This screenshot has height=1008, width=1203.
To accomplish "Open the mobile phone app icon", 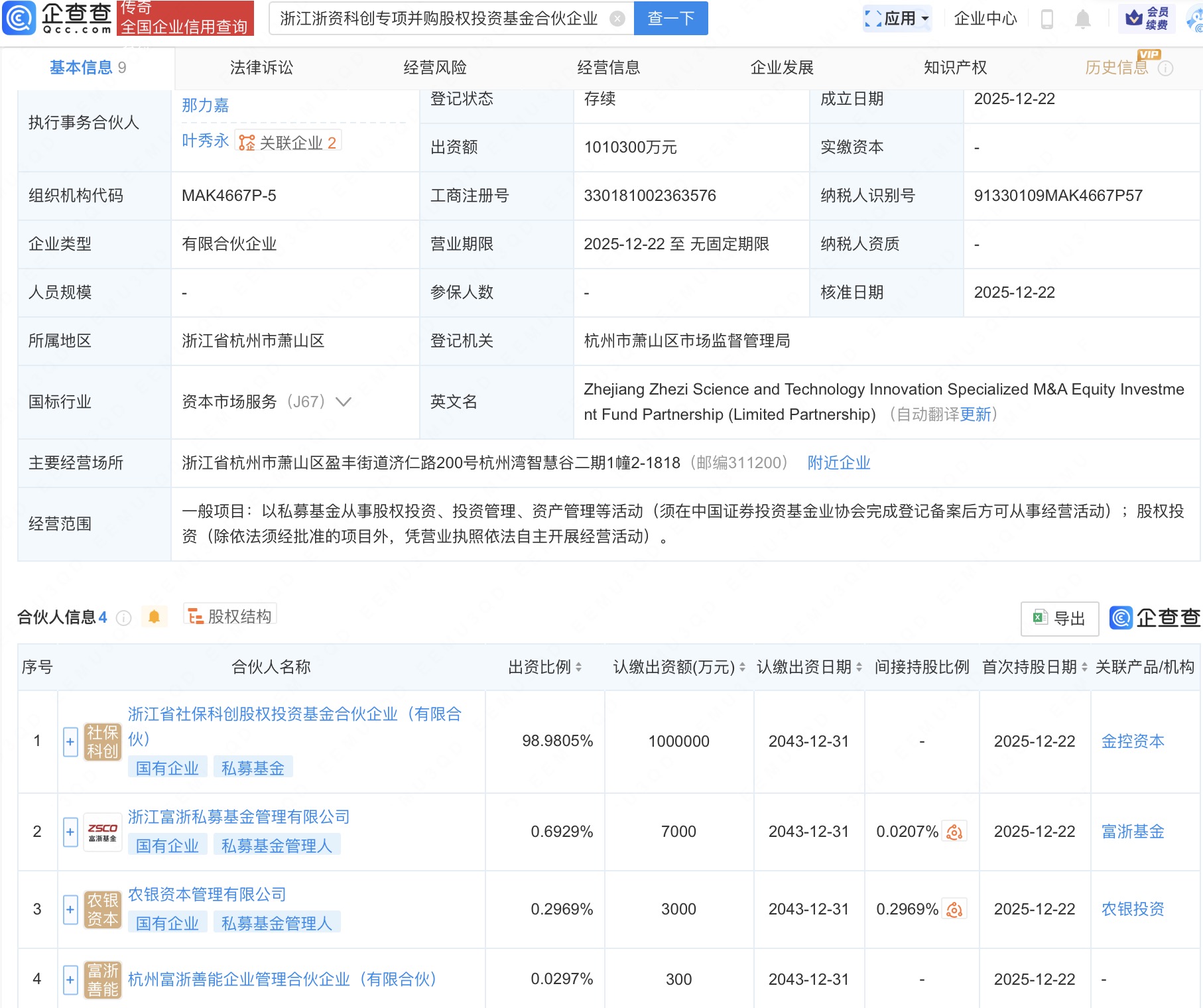I will (1047, 19).
